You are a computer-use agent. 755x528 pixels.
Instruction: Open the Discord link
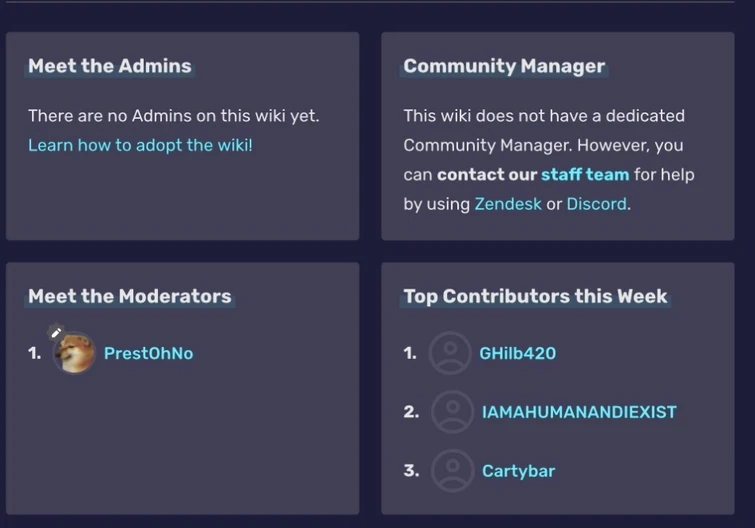[597, 204]
